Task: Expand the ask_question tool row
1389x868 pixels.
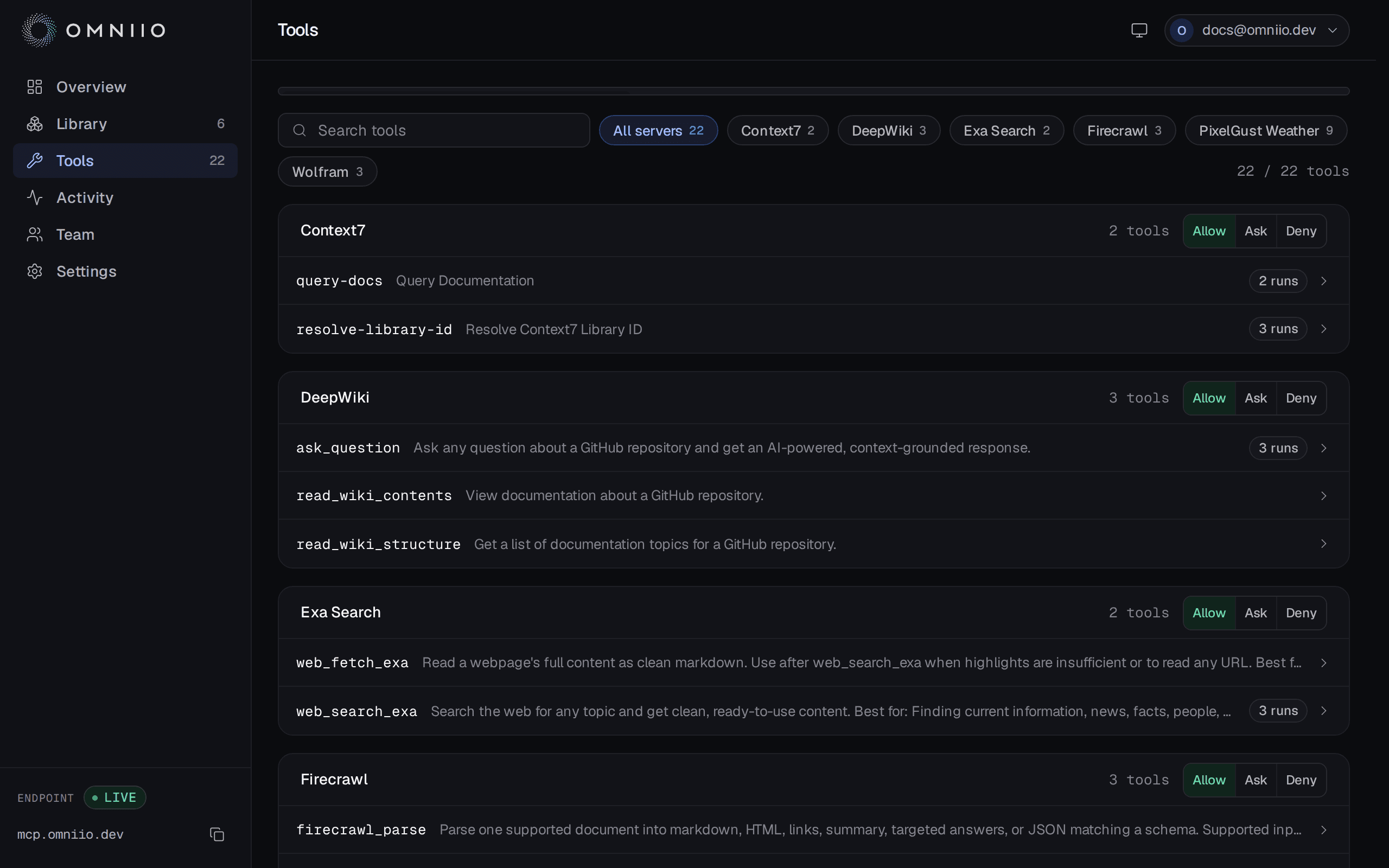Action: tap(813, 448)
